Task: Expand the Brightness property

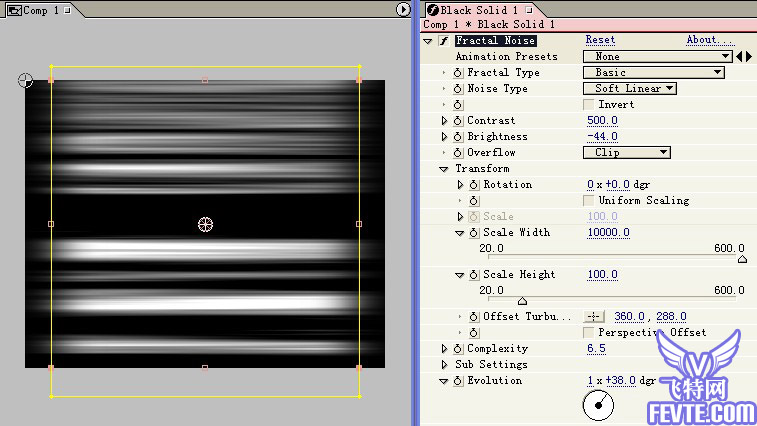Action: [444, 136]
